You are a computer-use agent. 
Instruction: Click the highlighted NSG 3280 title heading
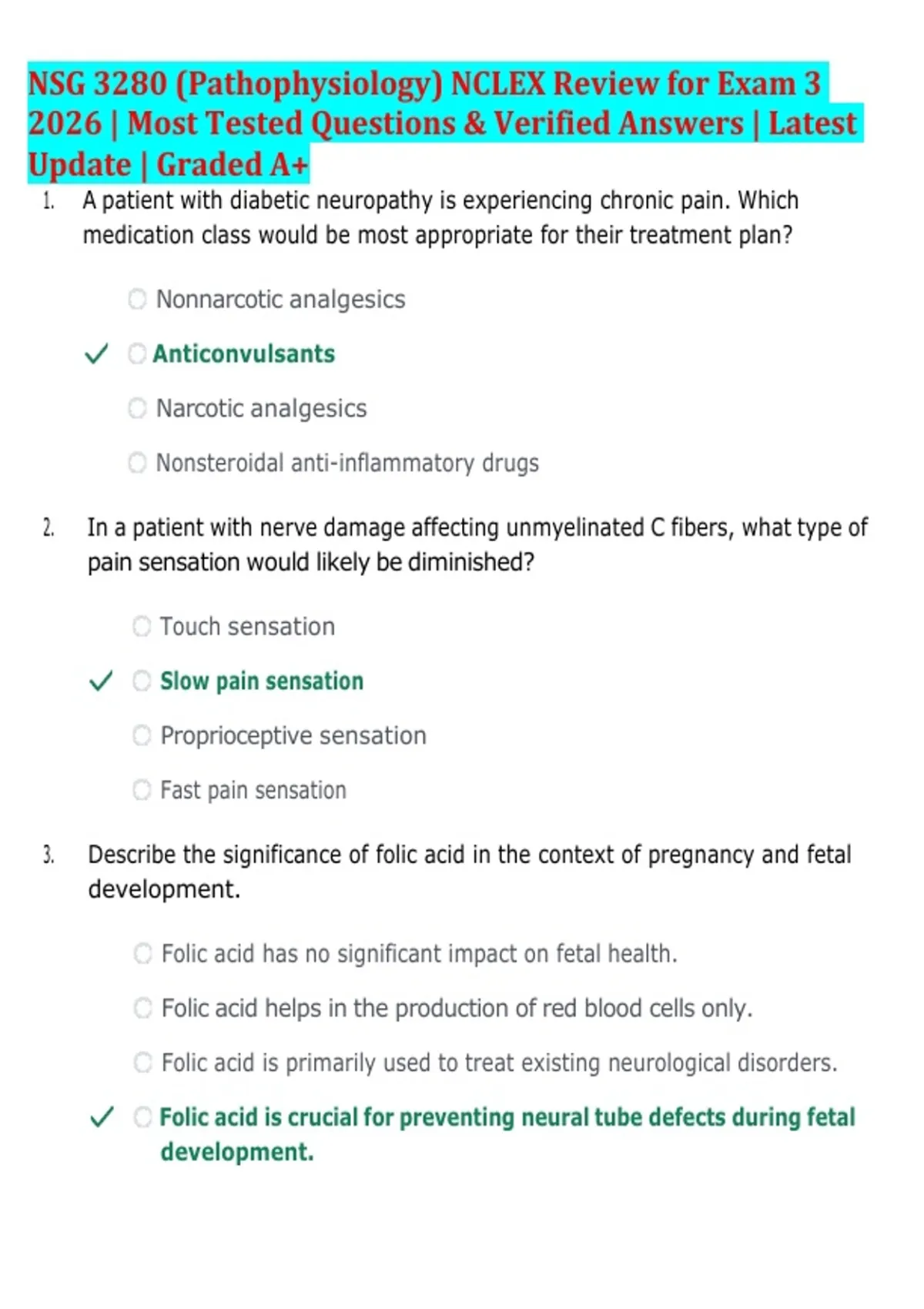pyautogui.click(x=445, y=123)
